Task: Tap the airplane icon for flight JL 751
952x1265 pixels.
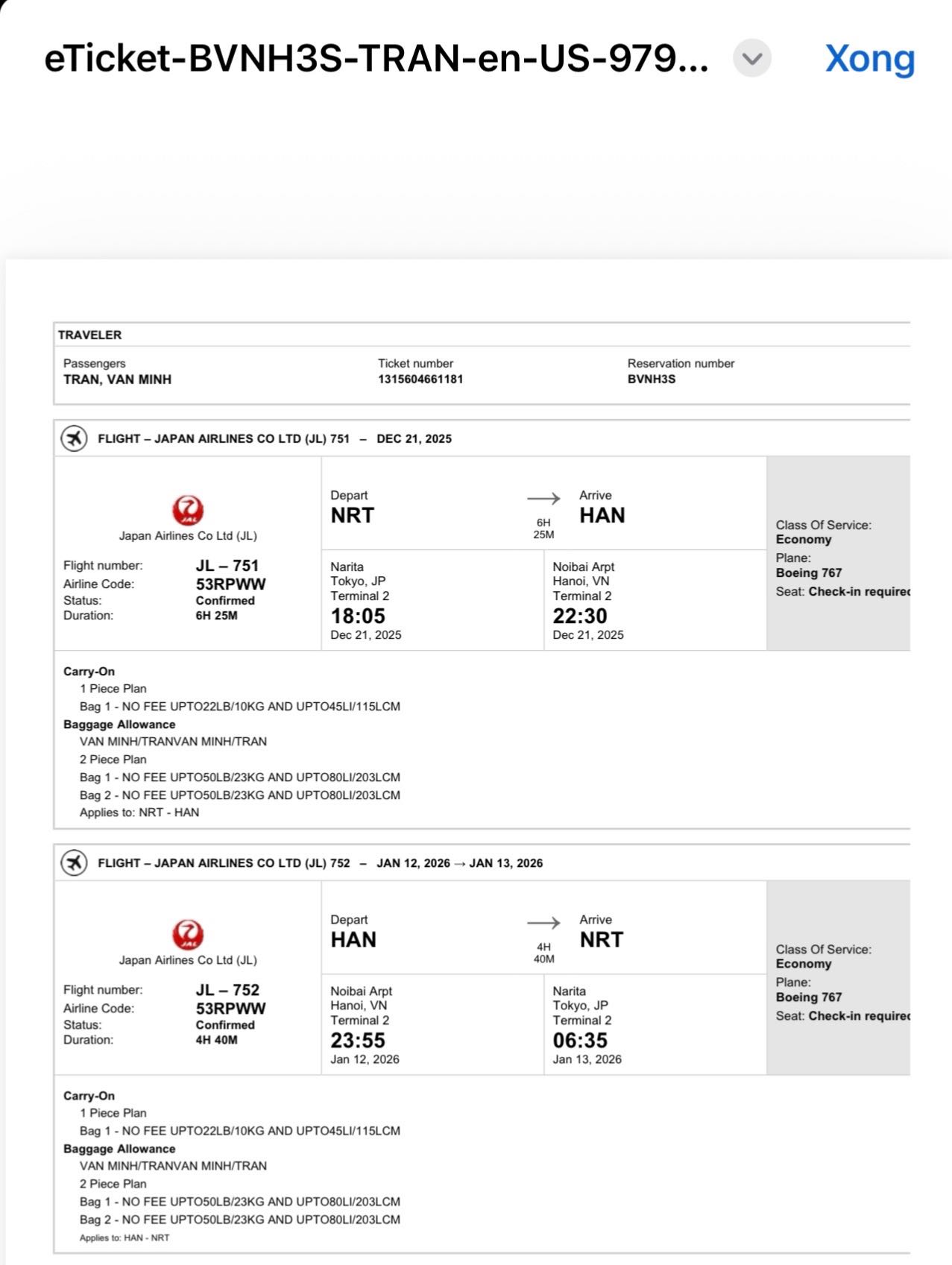Action: (x=74, y=438)
